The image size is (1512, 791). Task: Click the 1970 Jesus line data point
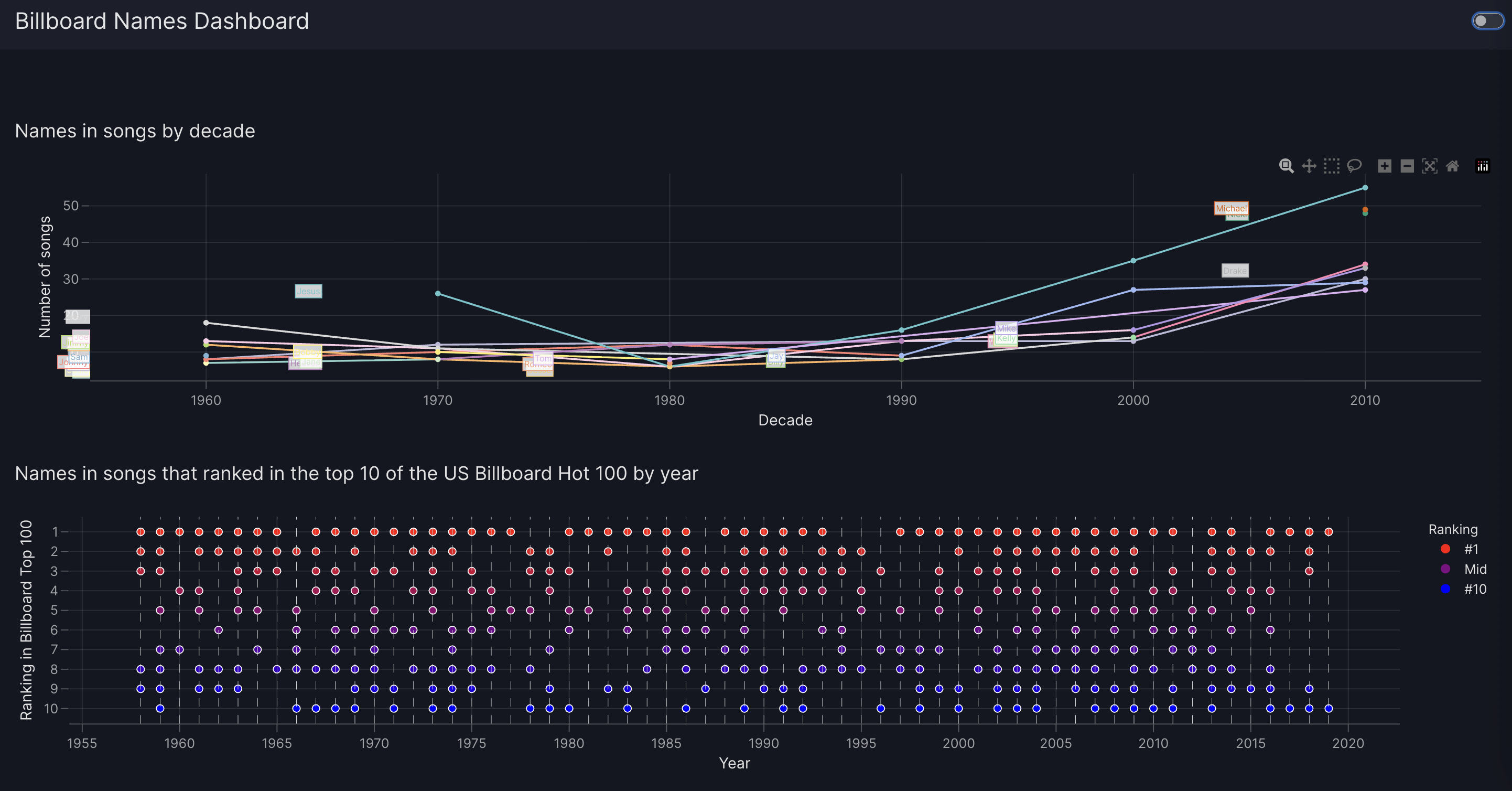point(438,294)
